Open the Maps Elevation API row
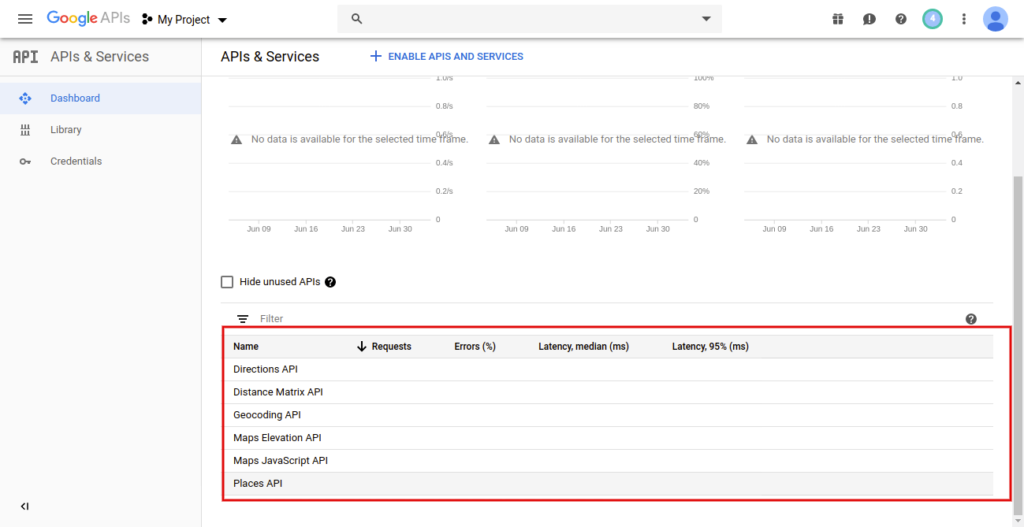1024x527 pixels. [609, 438]
